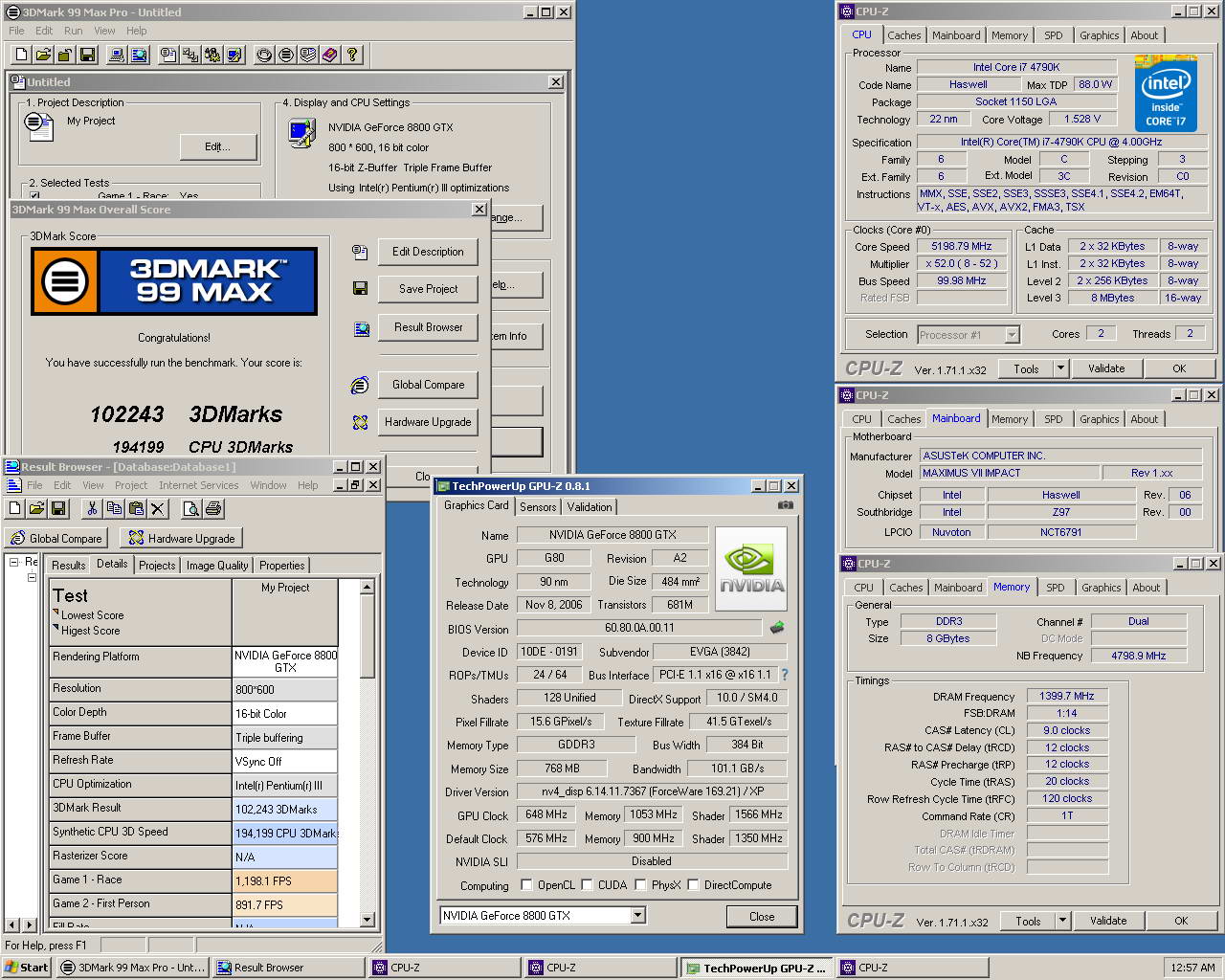Click the Paste icon in Result Browser toolbar

136,508
